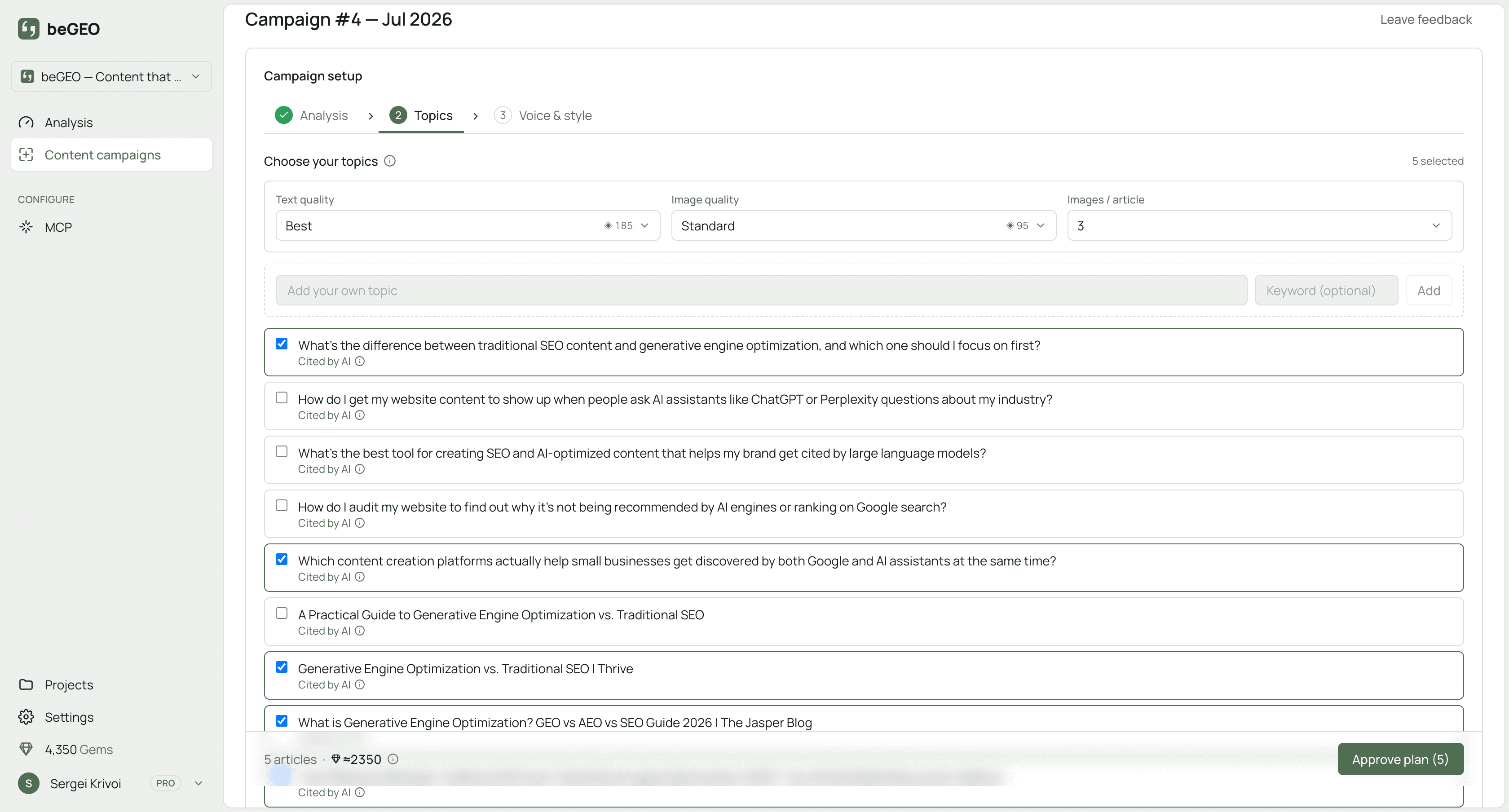The image size is (1509, 812).
Task: Click the '5 articles' summary text
Action: click(290, 759)
